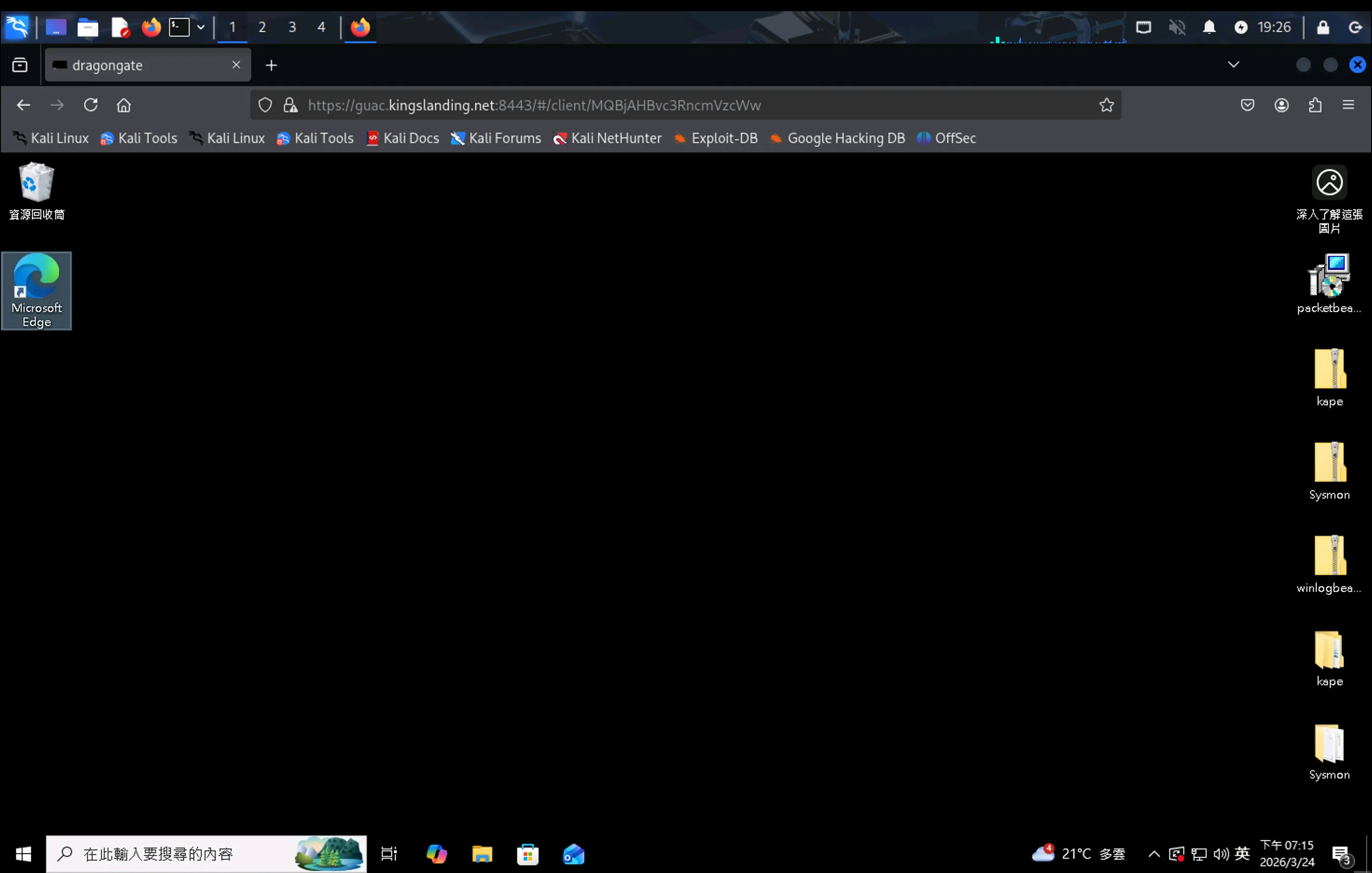
Task: Switch to workspace 3
Action: tap(292, 28)
